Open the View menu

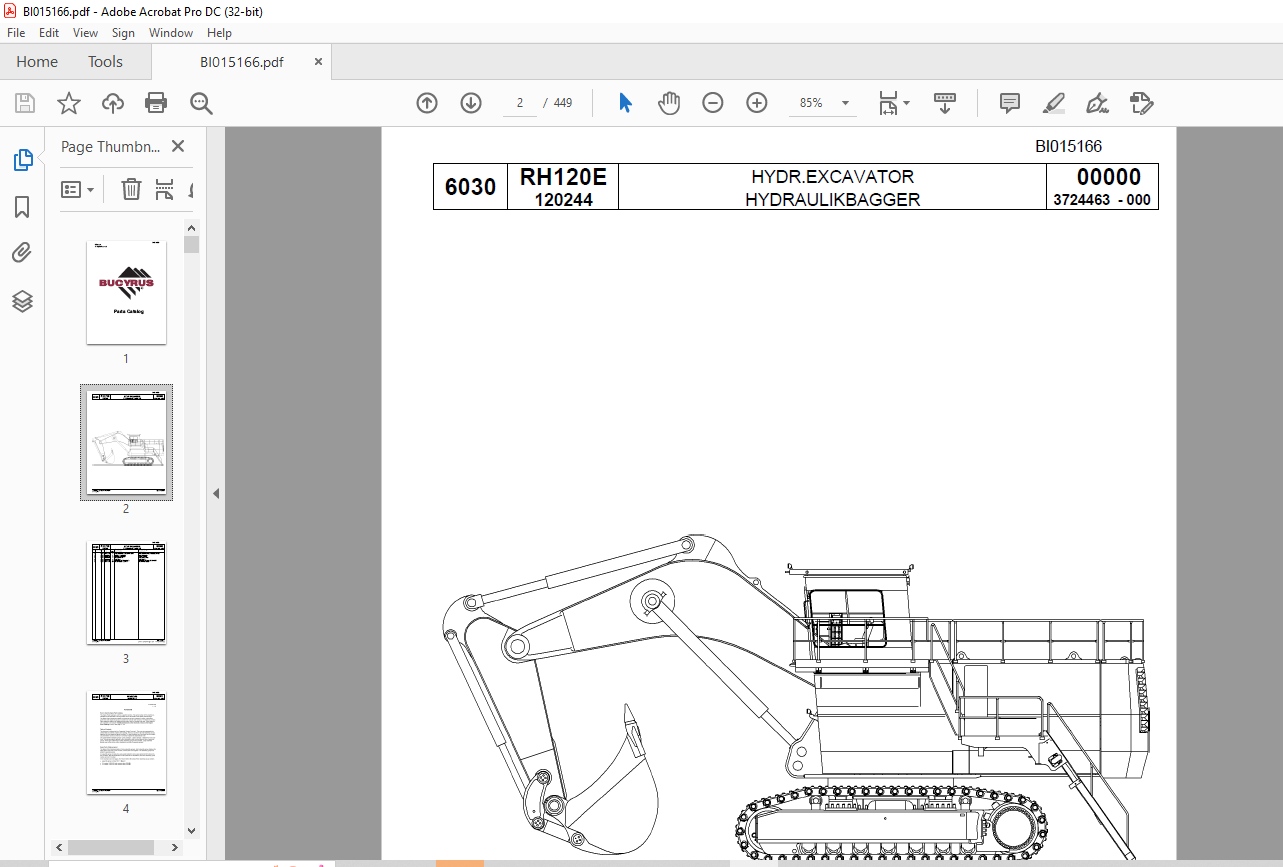(85, 33)
